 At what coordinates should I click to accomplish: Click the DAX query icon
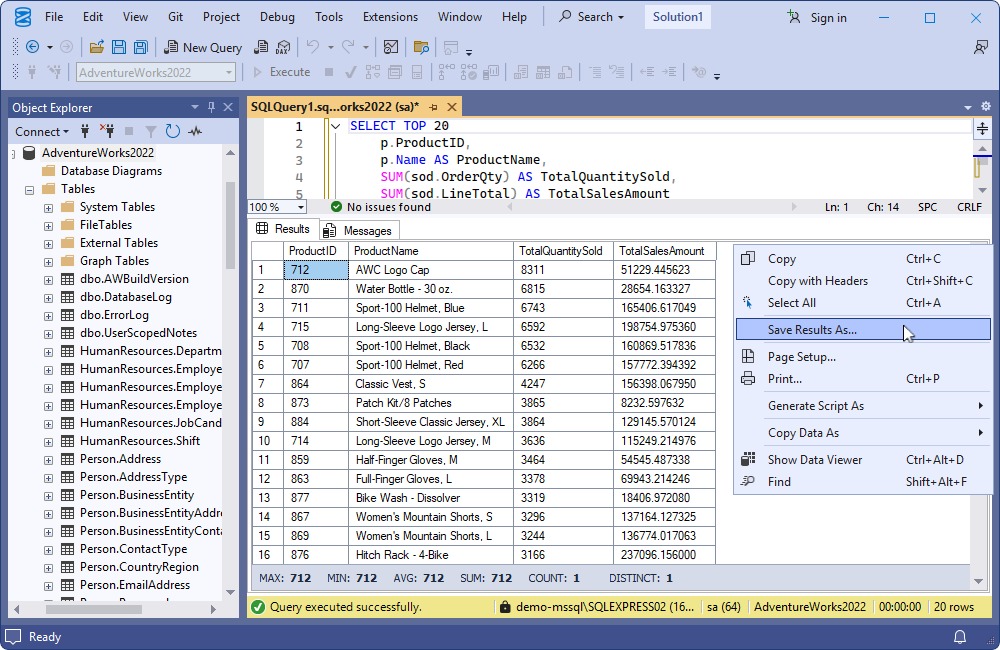click(283, 47)
